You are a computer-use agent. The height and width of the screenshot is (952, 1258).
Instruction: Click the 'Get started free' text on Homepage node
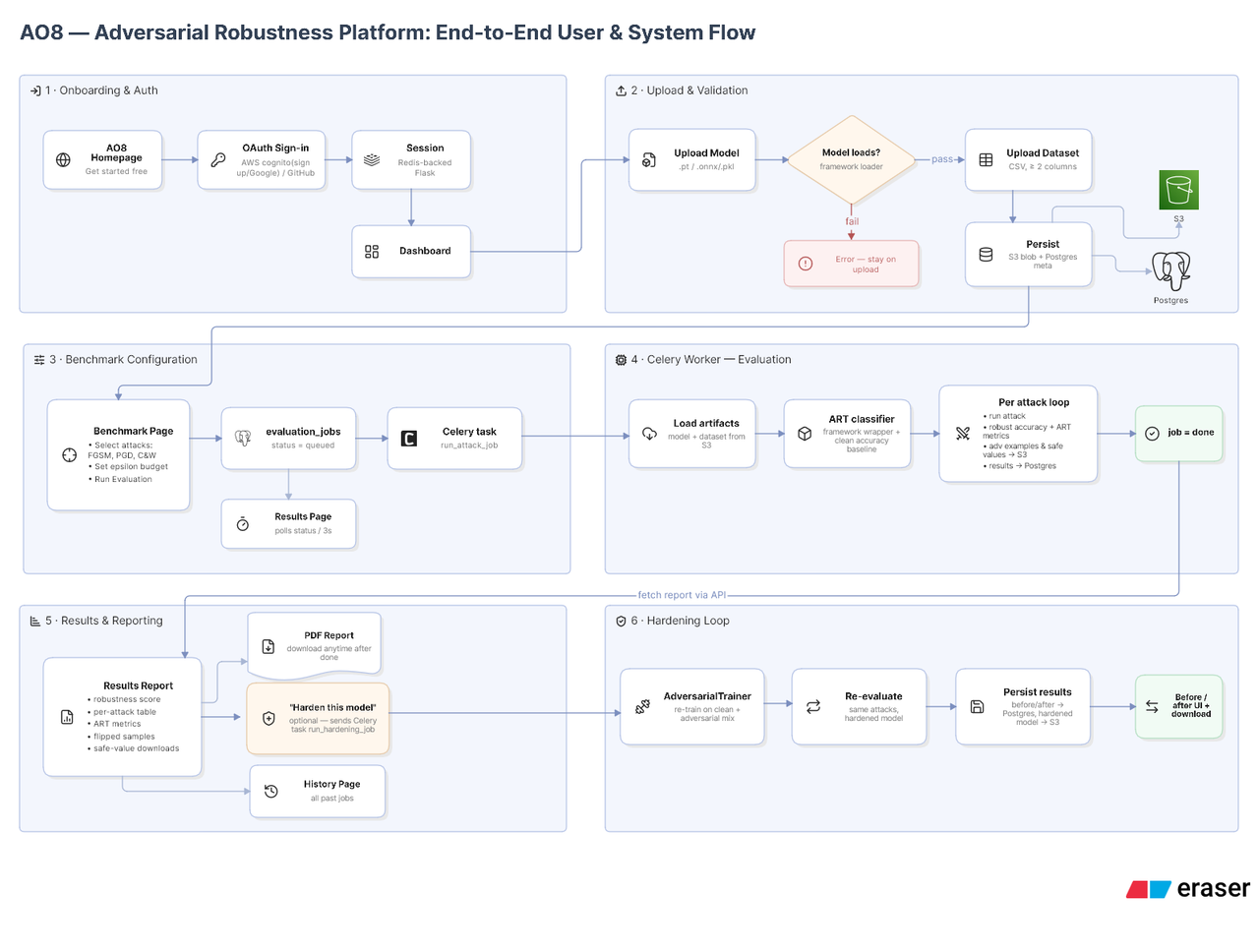pyautogui.click(x=116, y=172)
